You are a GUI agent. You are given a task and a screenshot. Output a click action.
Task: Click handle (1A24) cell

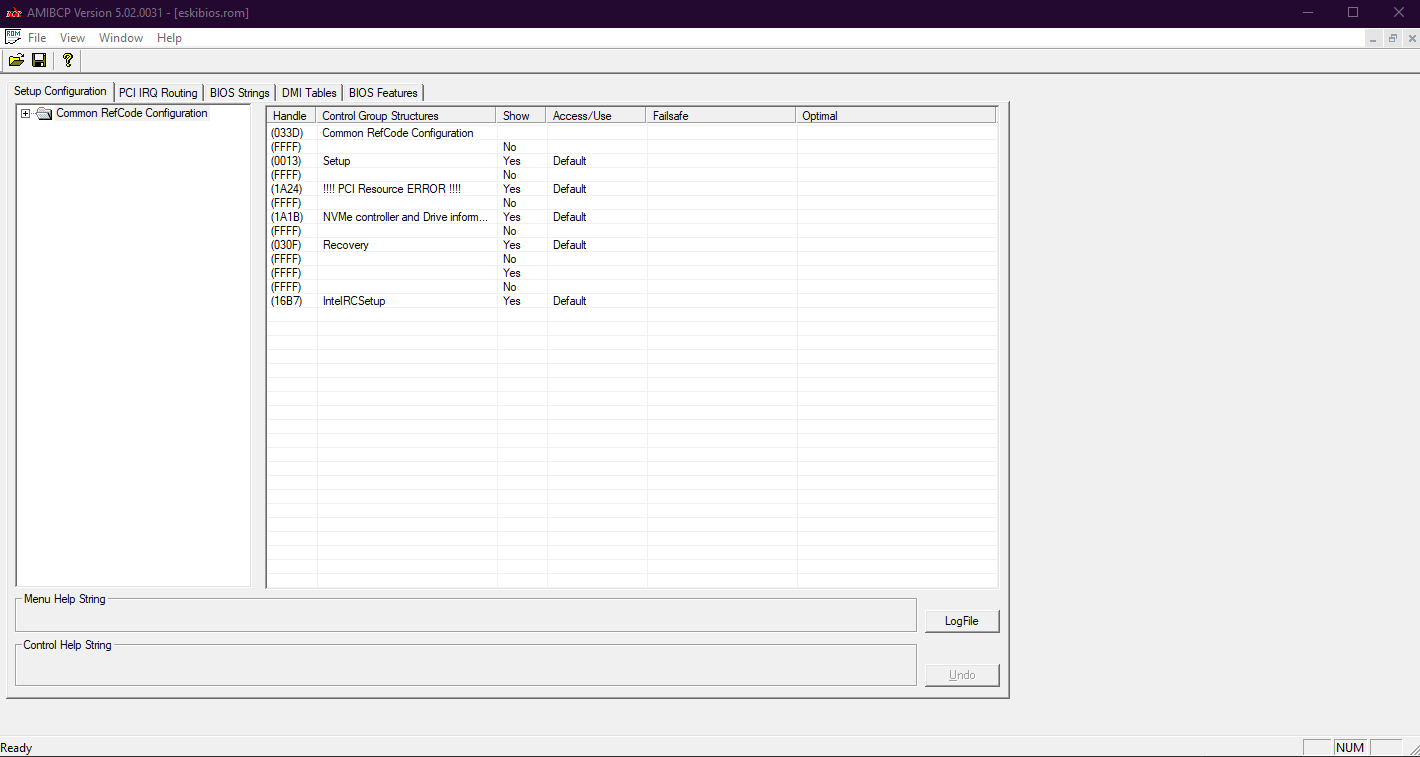(x=286, y=189)
